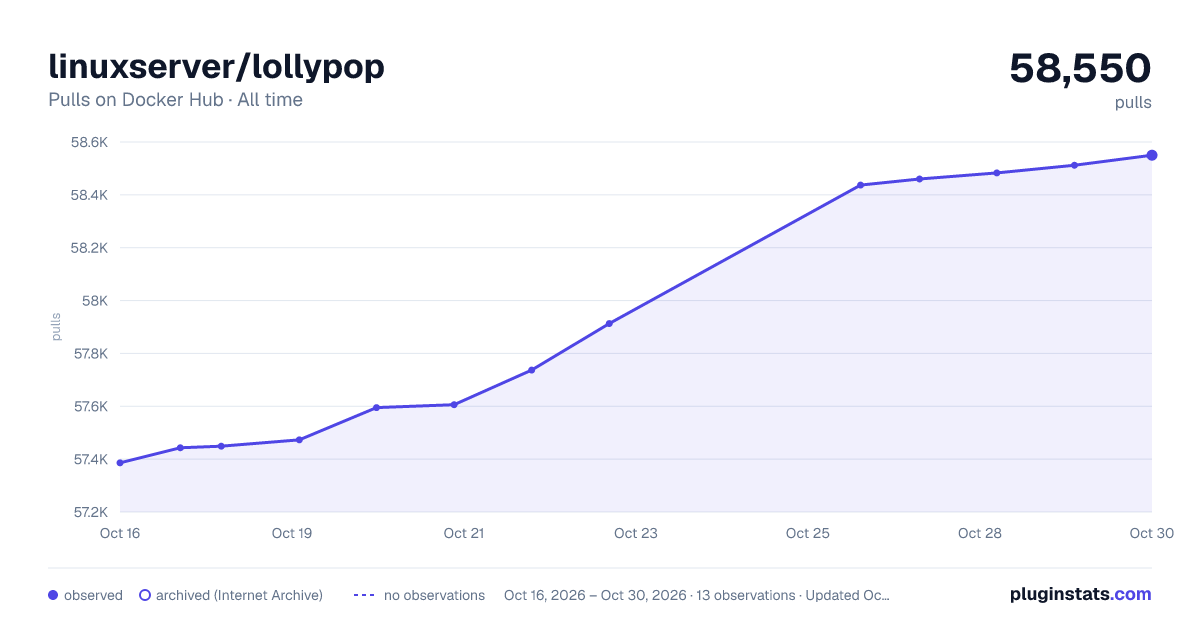The height and width of the screenshot is (630, 1200).
Task: Click the 57.6K y-axis label
Action: 89,407
